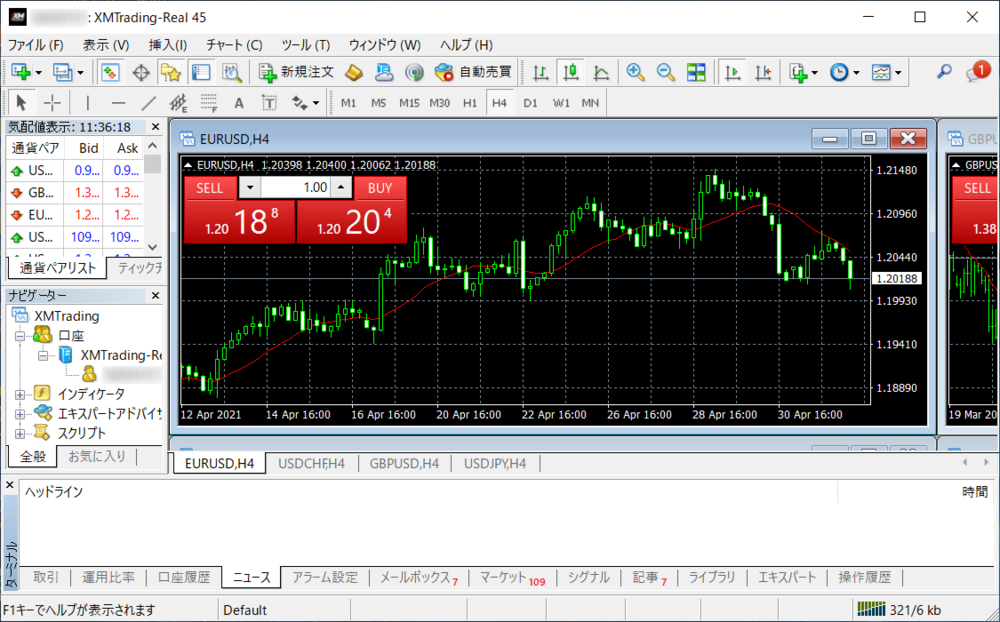The width and height of the screenshot is (1000, 622).
Task: Collapse the 口座 accounts tree node
Action: 20,336
